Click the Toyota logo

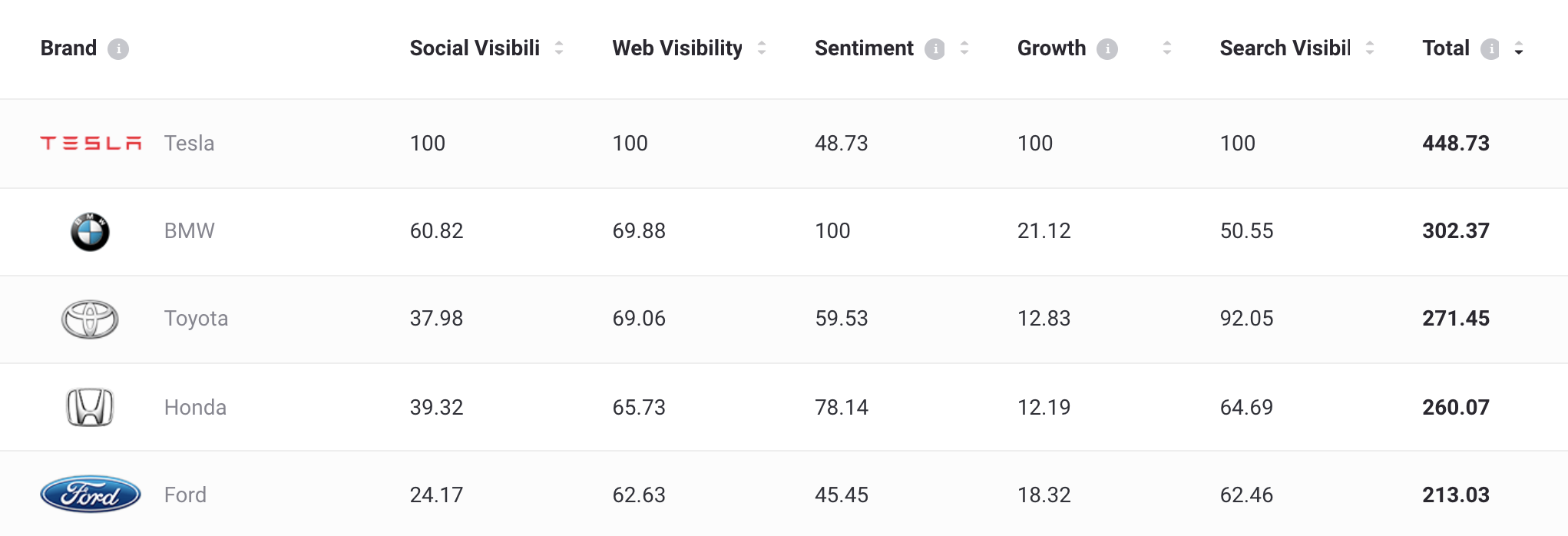(x=90, y=319)
